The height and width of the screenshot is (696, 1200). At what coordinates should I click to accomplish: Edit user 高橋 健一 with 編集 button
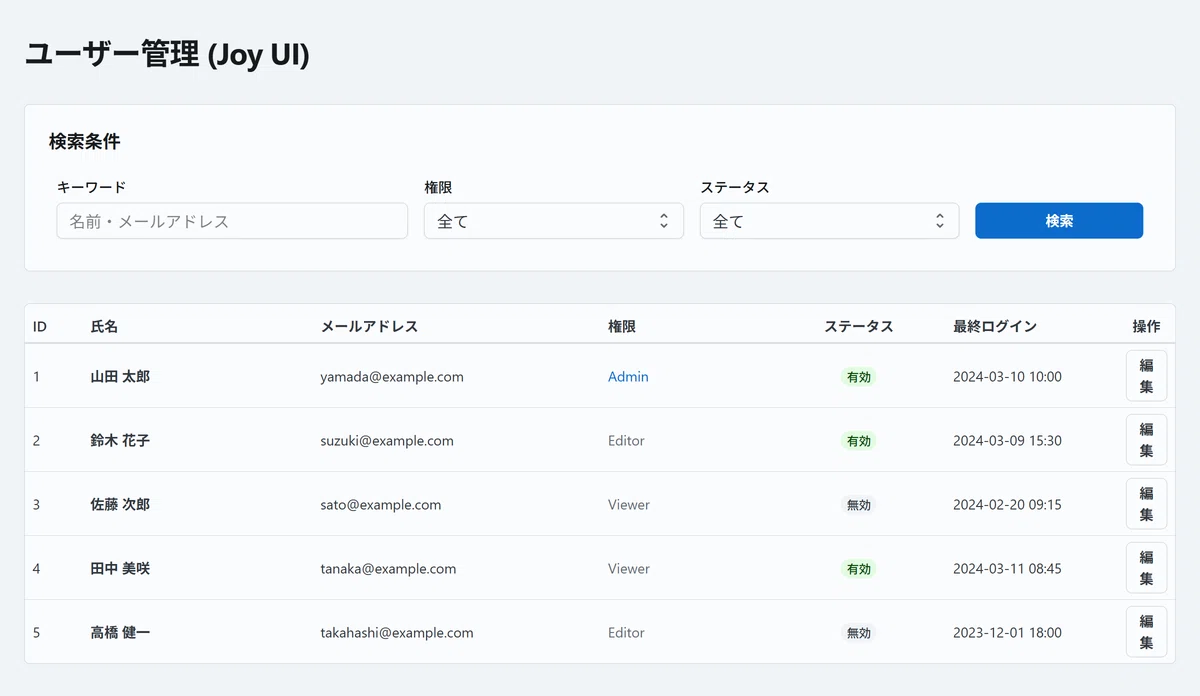click(x=1146, y=632)
